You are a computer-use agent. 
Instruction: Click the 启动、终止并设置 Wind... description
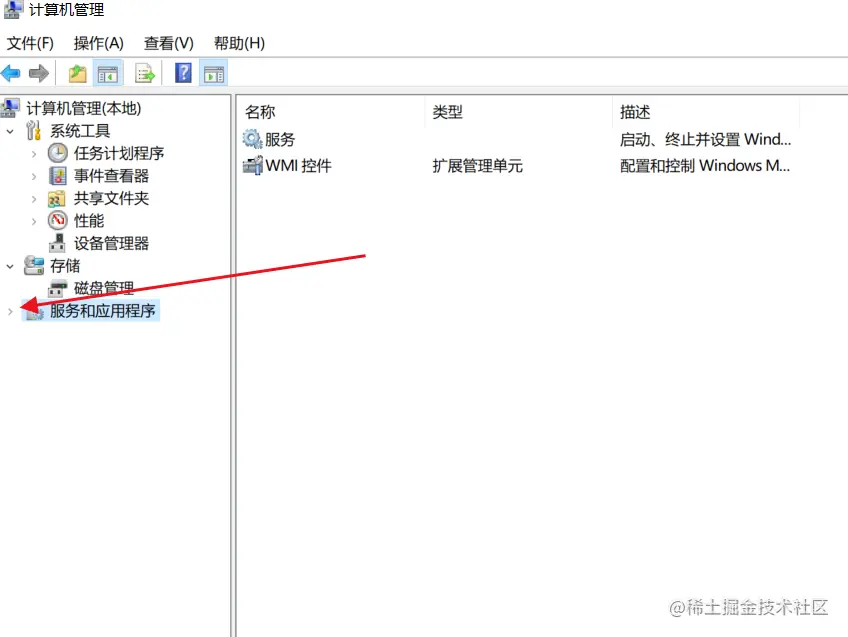705,140
